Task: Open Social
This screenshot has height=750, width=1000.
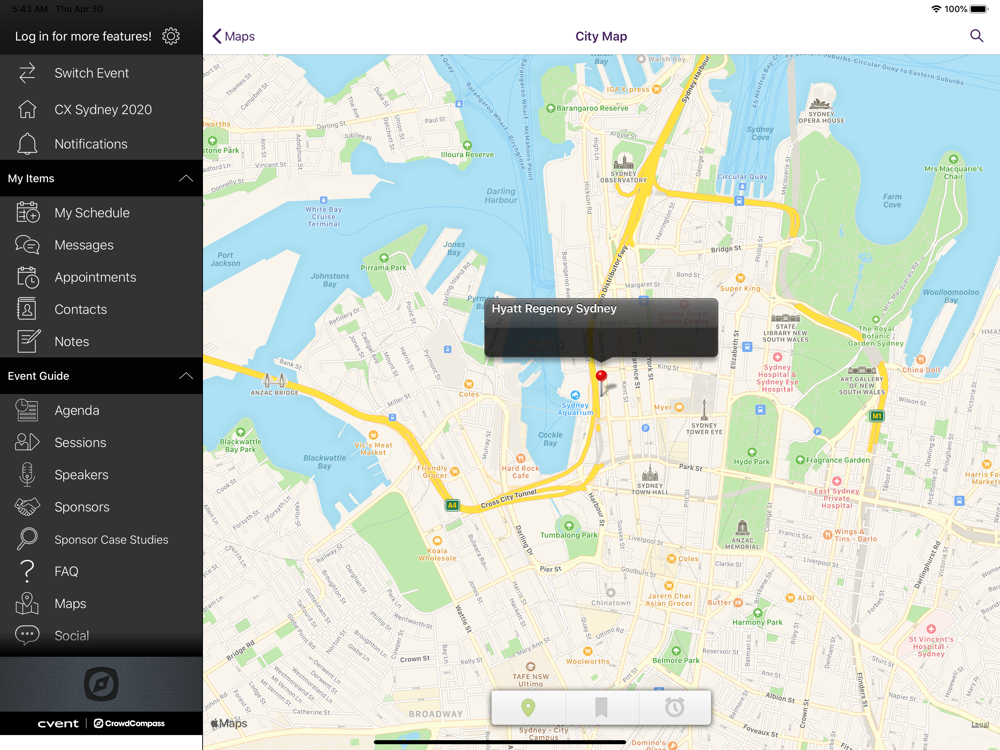Action: point(101,635)
